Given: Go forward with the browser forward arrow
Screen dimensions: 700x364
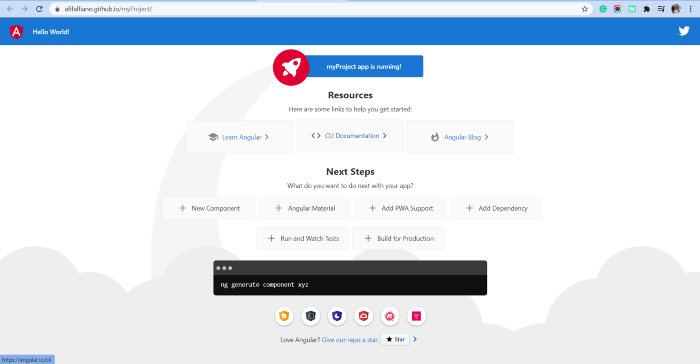Looking at the screenshot, I should pyautogui.click(x=25, y=9).
